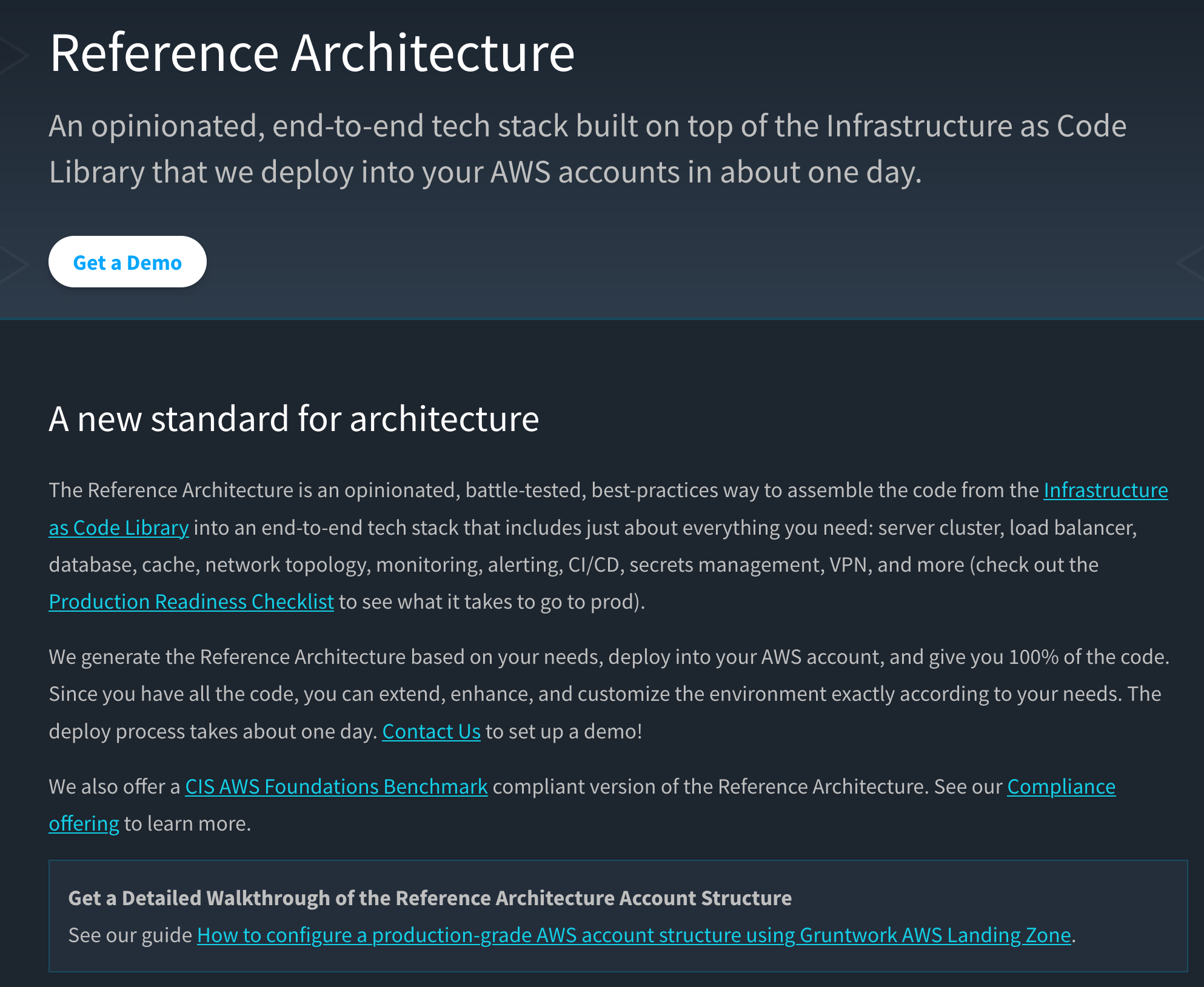Viewport: 1204px width, 987px height.
Task: Click the Reference Architecture page title
Action: click(312, 53)
